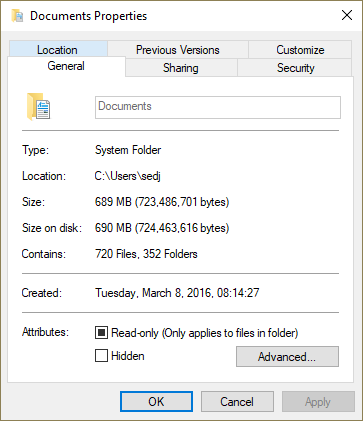The height and width of the screenshot is (421, 363).
Task: Click the large Documents folder icon
Action: (x=38, y=107)
